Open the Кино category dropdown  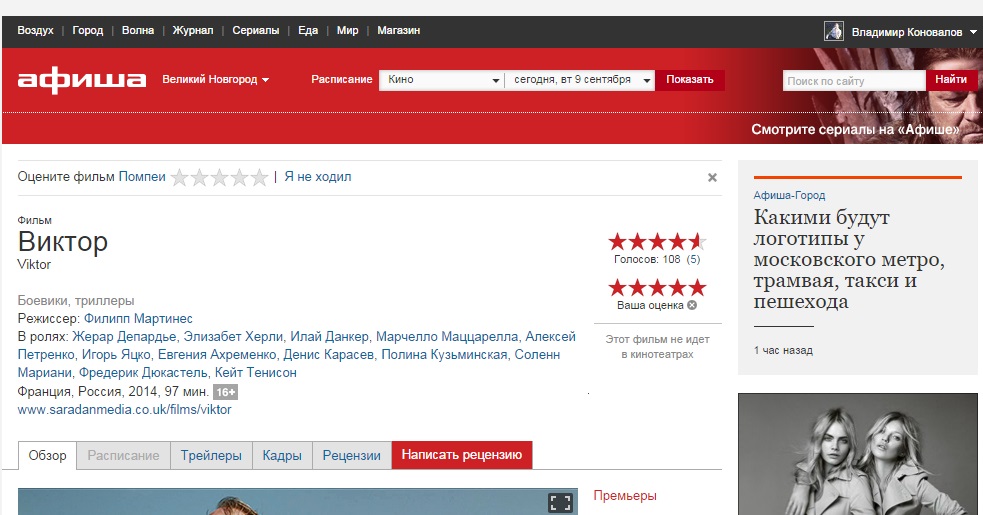(x=441, y=80)
